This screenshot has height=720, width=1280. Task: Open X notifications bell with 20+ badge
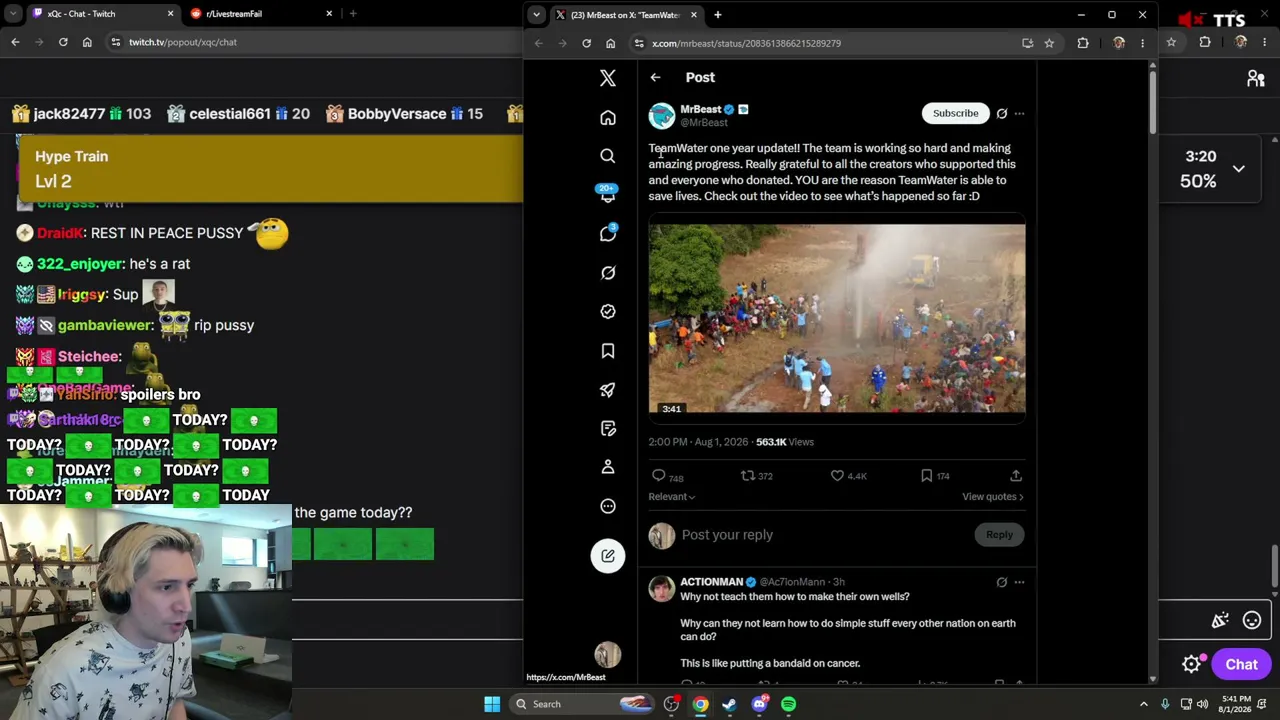[608, 195]
